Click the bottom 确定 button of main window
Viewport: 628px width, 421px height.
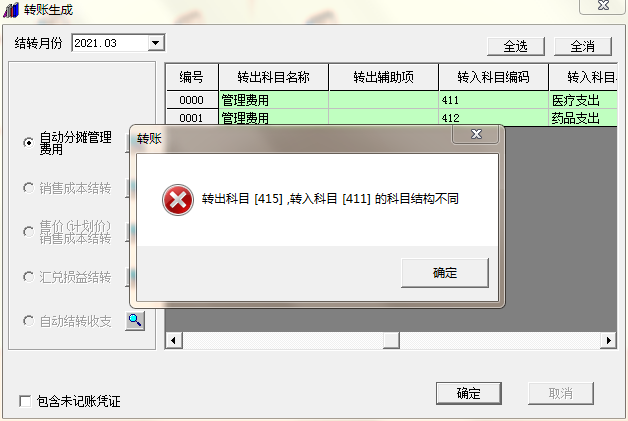click(x=469, y=393)
